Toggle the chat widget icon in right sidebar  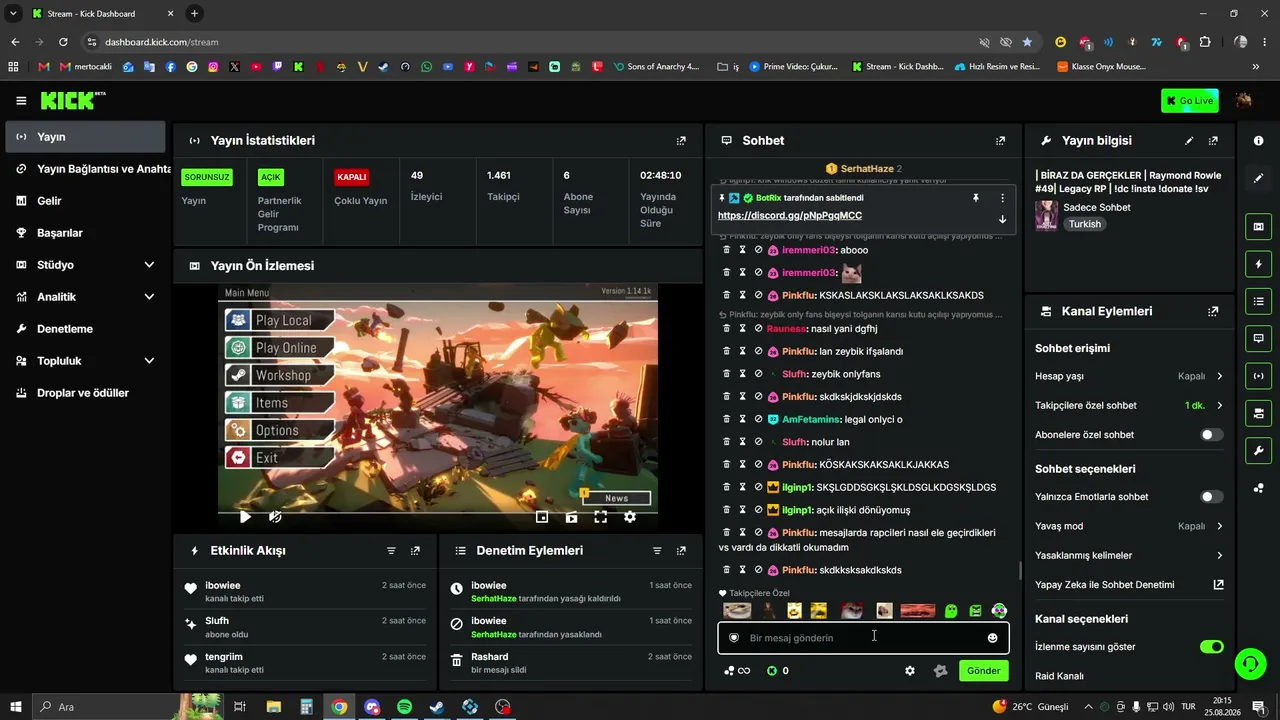click(1258, 339)
